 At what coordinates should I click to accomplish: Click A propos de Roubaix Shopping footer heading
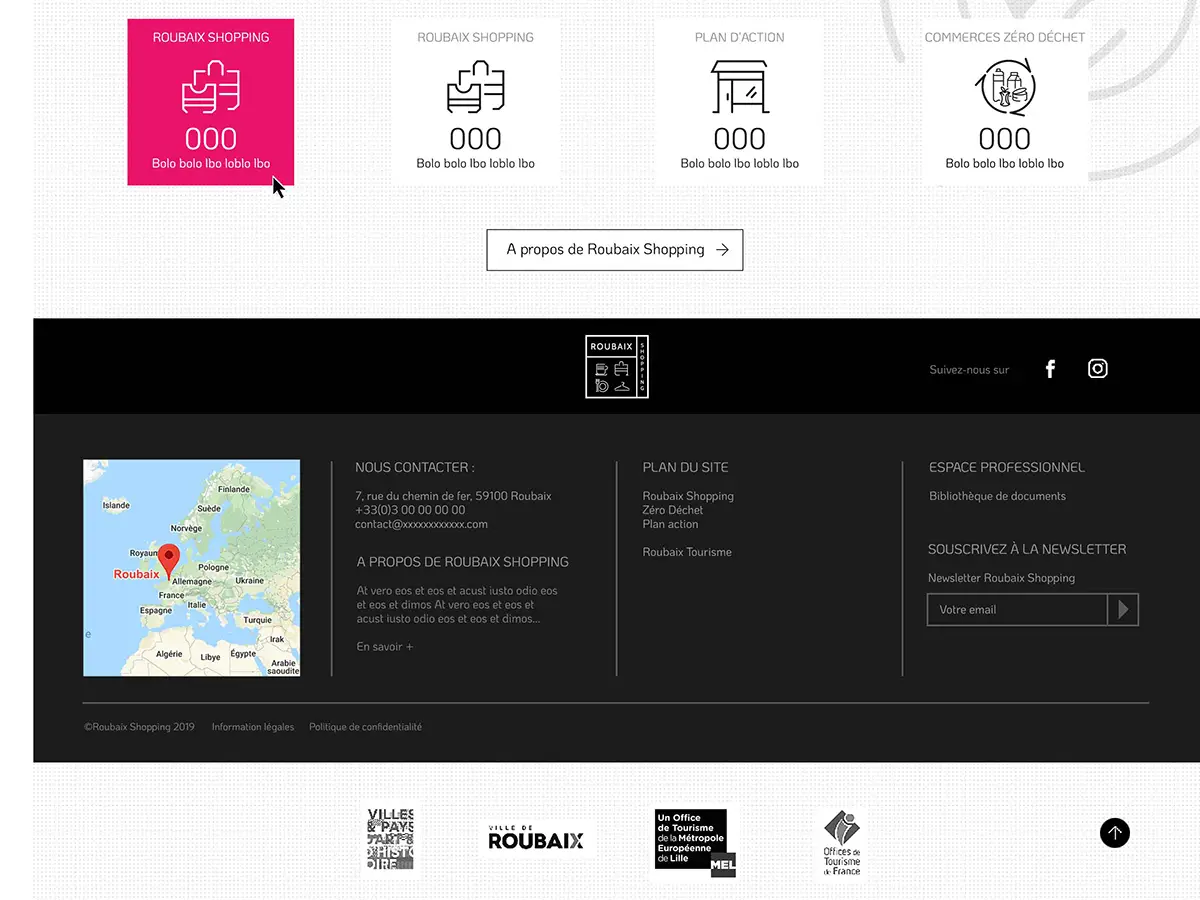pos(463,562)
